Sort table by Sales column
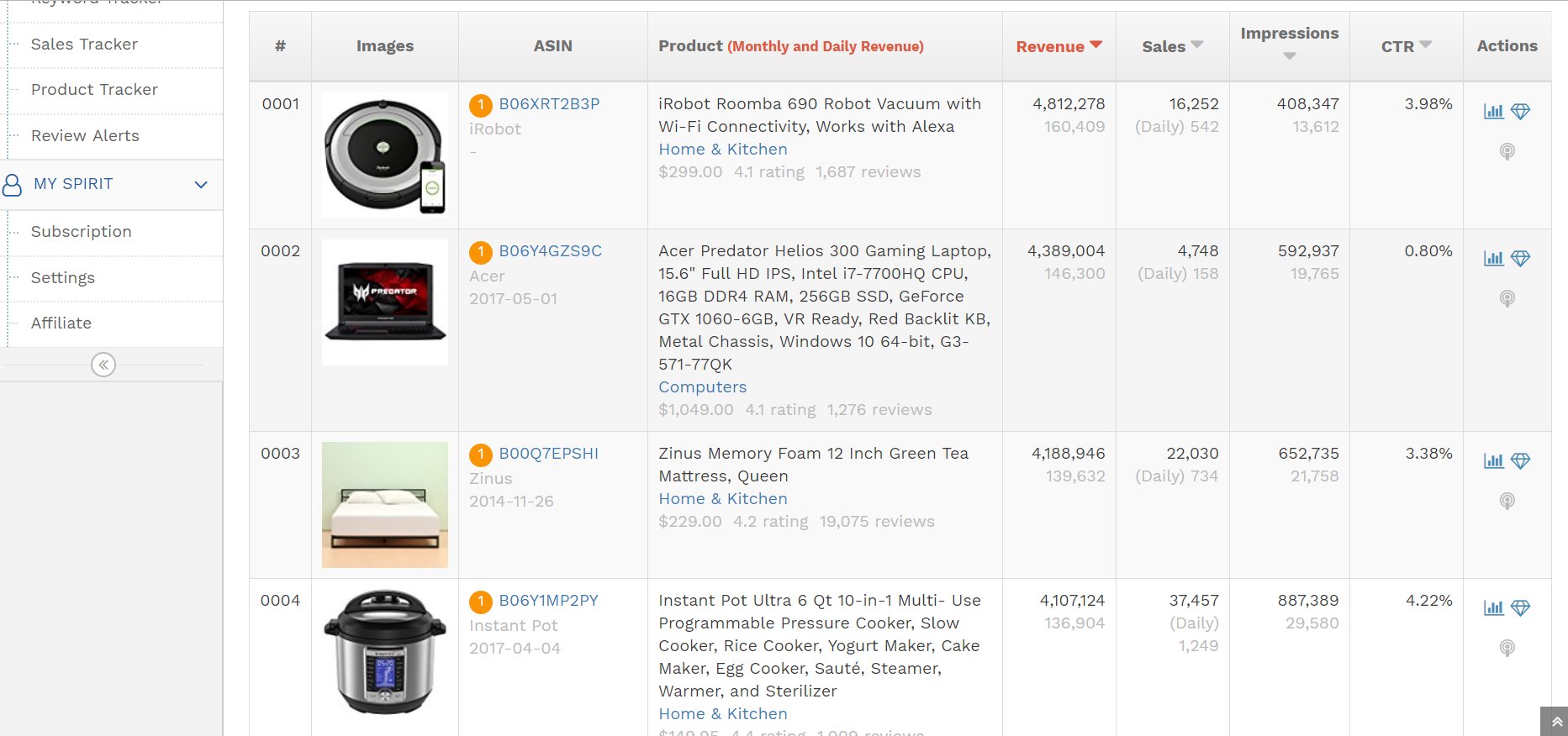 coord(1172,46)
